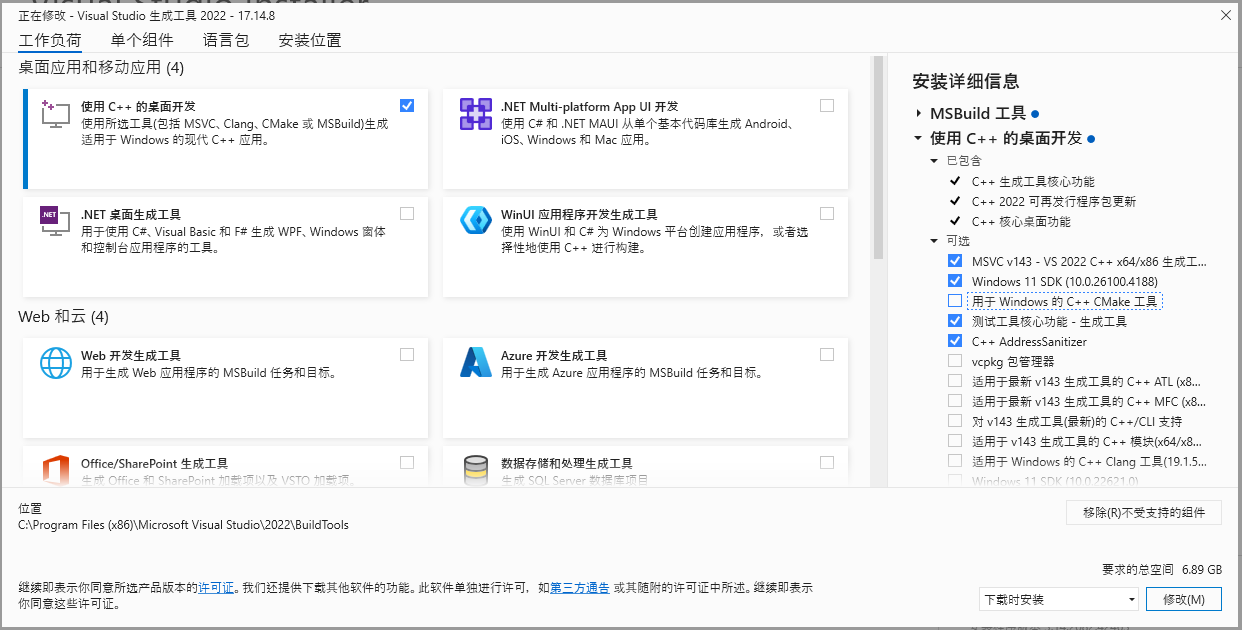Check the WinUI 应用程序开发生成工具 checkbox

(826, 213)
